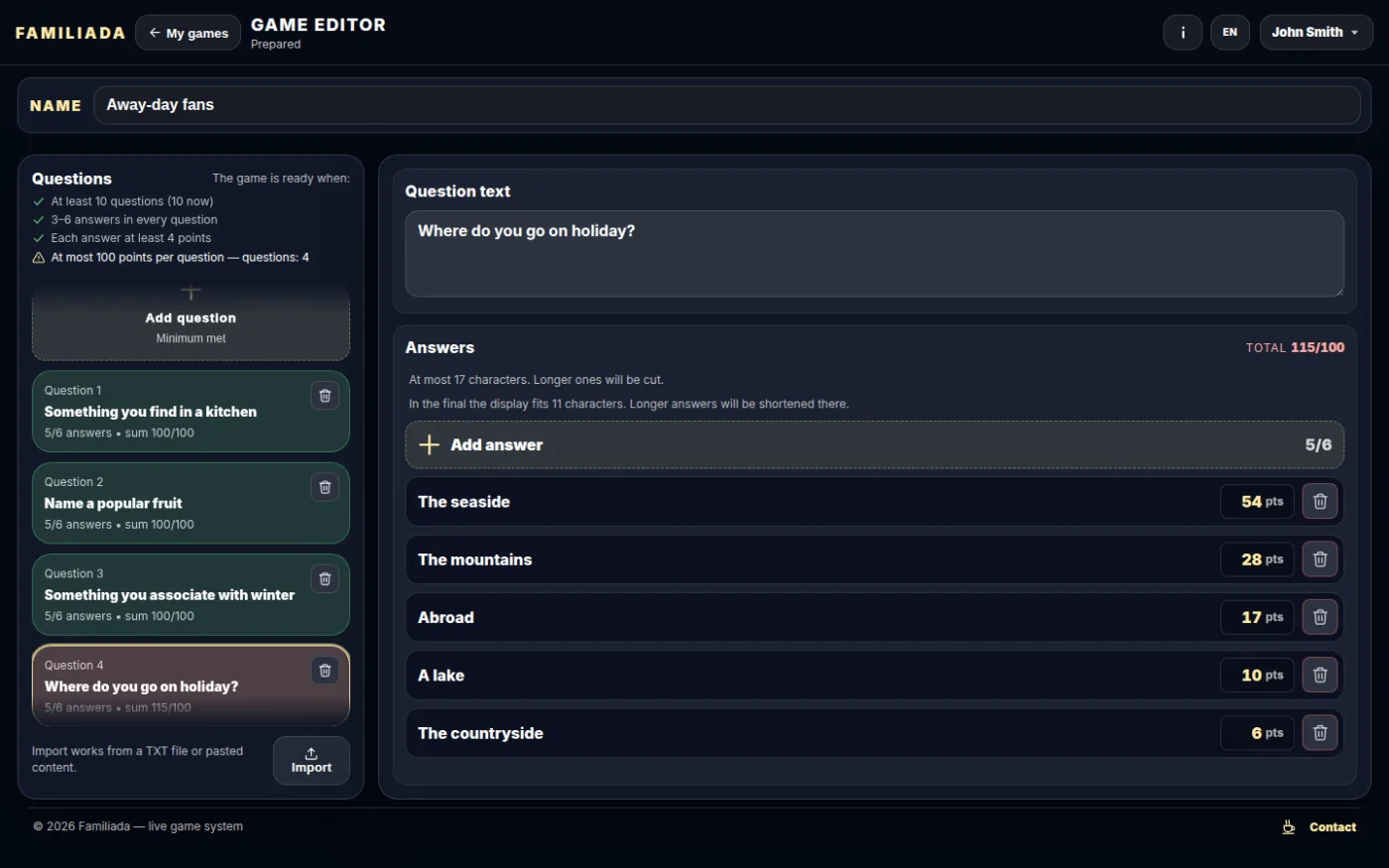The image size is (1389, 868).
Task: Delete Question 4 using its trash icon
Action: (x=324, y=671)
